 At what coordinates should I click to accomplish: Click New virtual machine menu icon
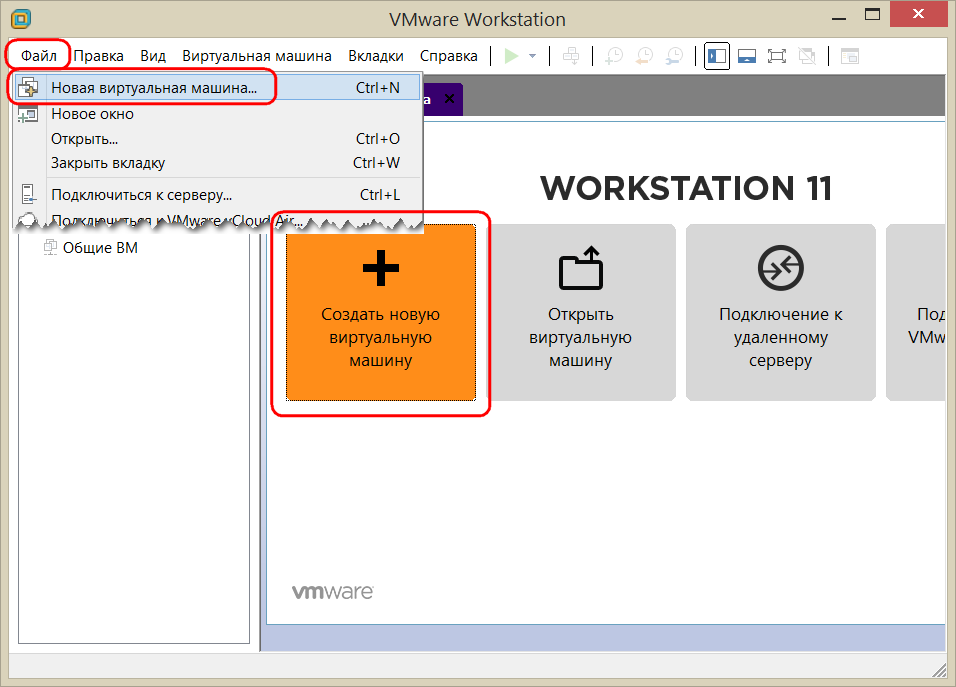tap(28, 88)
